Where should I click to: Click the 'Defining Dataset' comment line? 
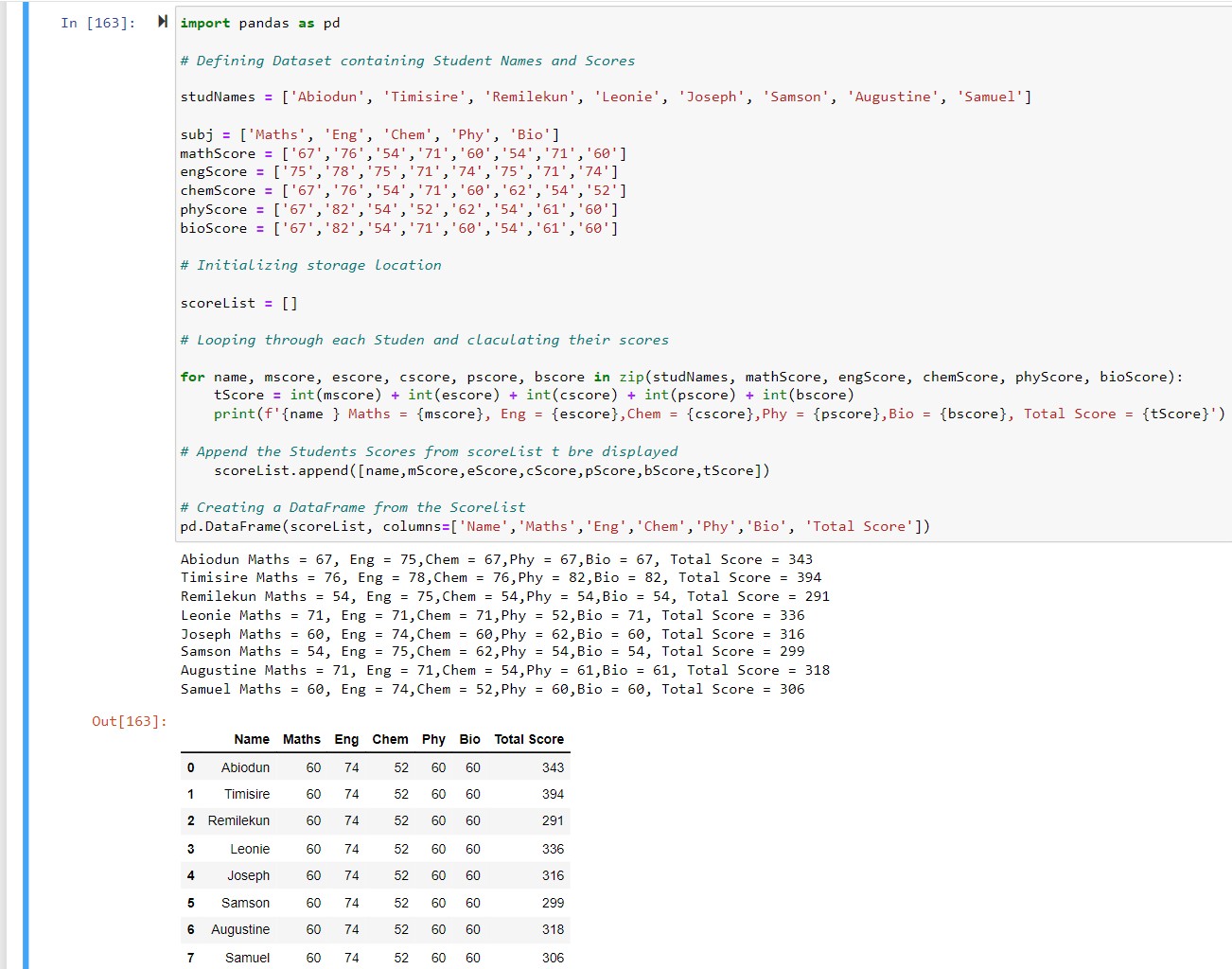[x=408, y=61]
